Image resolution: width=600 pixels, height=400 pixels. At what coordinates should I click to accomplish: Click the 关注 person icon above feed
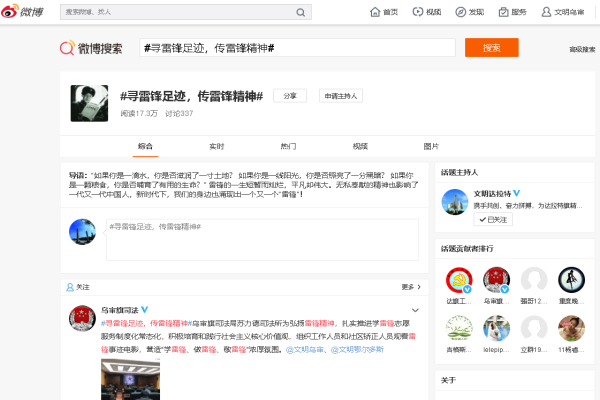[70, 287]
